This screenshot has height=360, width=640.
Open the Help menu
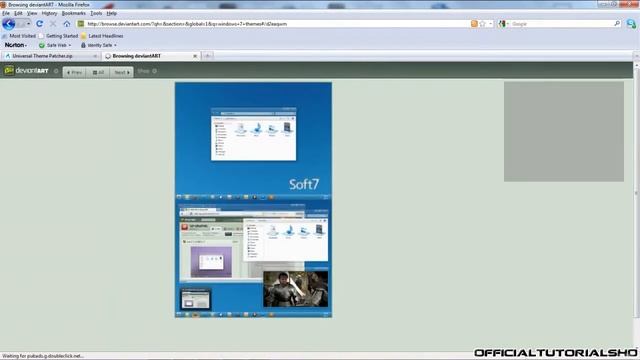tap(111, 13)
